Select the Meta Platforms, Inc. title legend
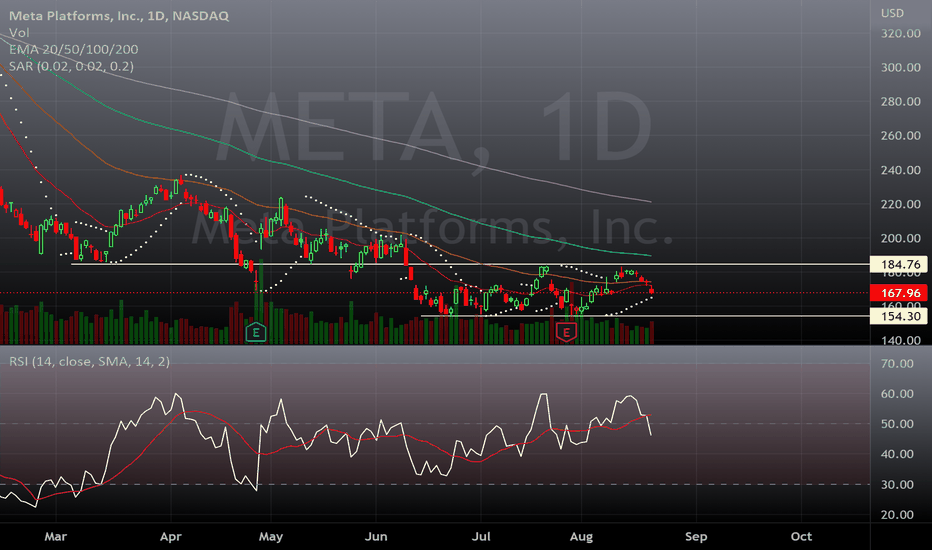 pos(119,16)
